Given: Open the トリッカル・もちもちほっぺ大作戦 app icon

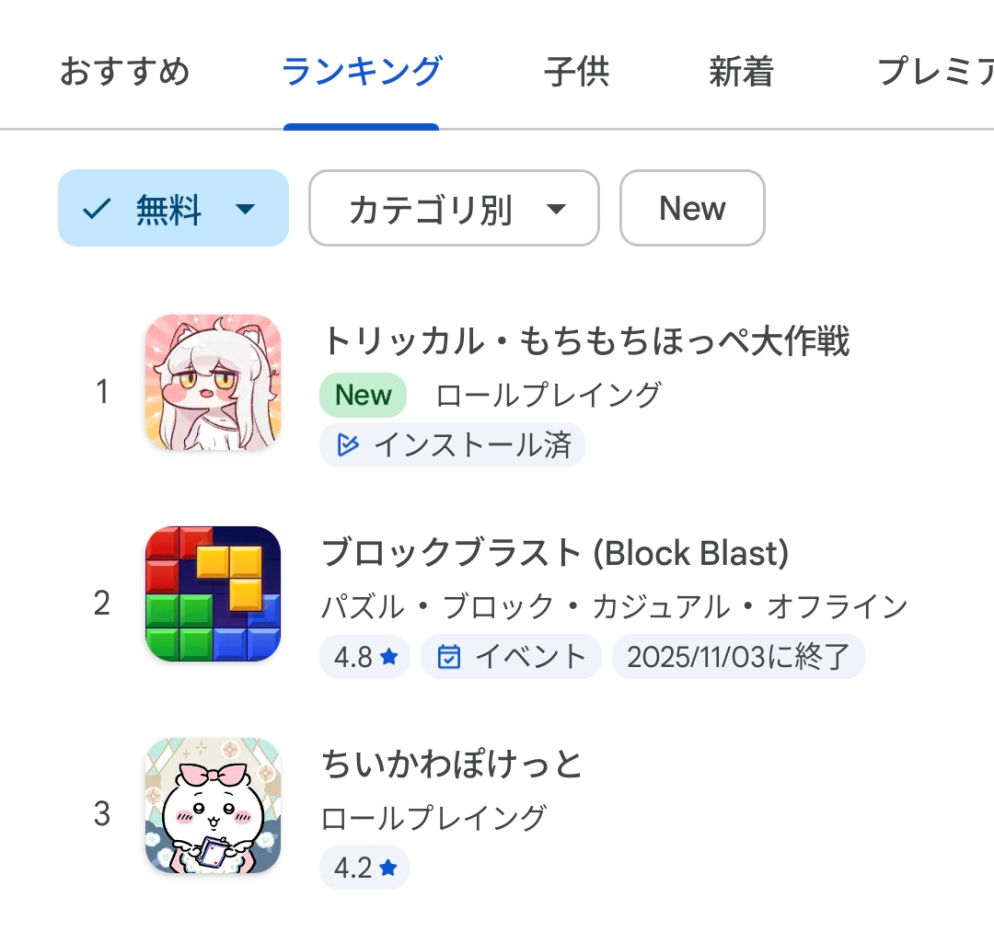Looking at the screenshot, I should 212,382.
